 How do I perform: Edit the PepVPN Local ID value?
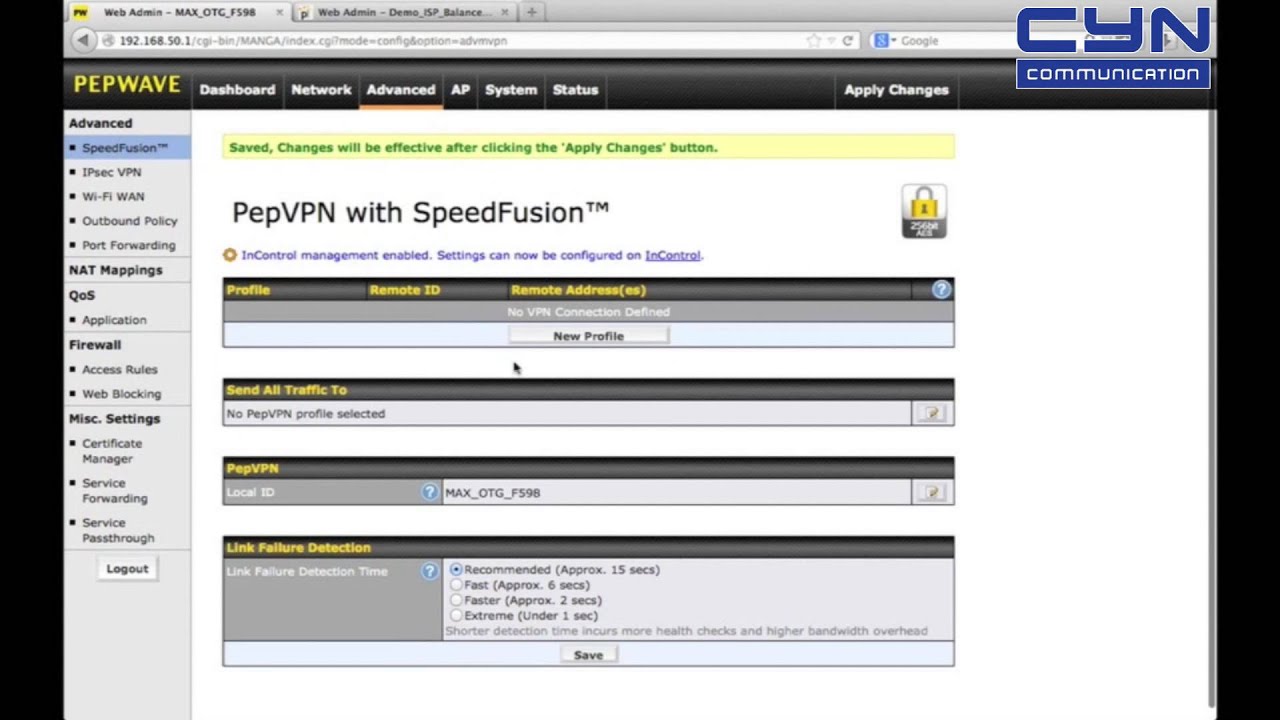click(932, 492)
